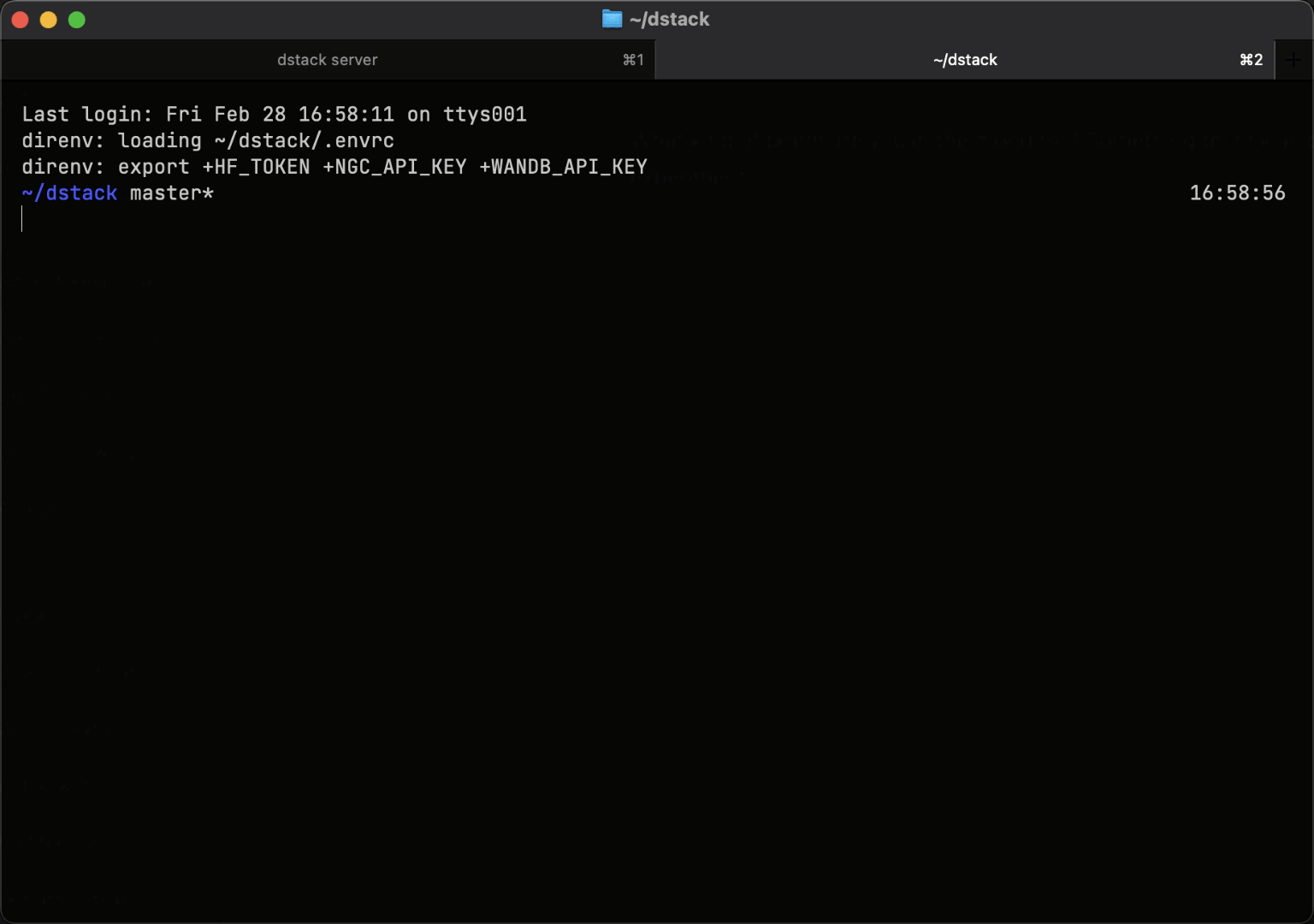Viewport: 1314px width, 924px height.
Task: Click the +HF_TOKEN text
Action: tap(256, 167)
